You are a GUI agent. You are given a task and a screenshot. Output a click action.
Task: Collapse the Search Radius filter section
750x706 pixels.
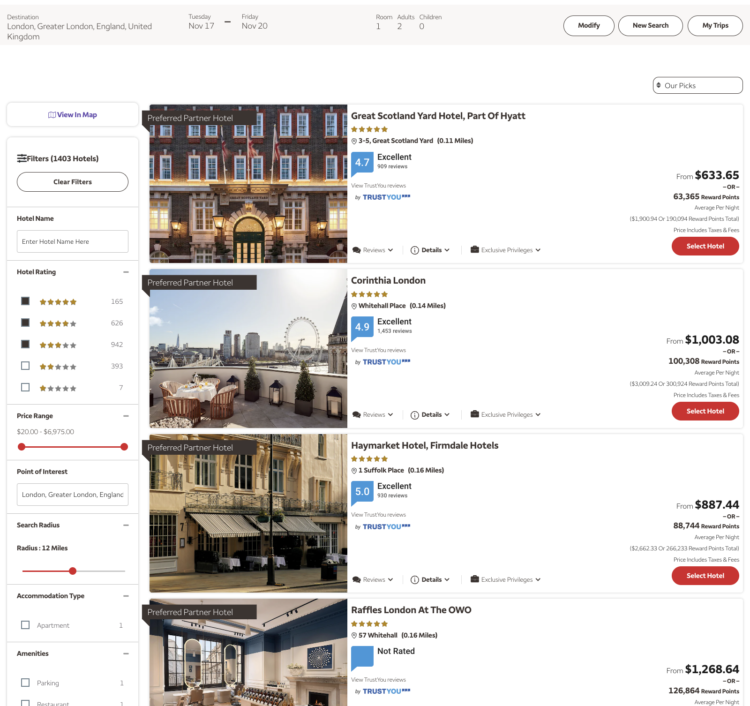126,525
